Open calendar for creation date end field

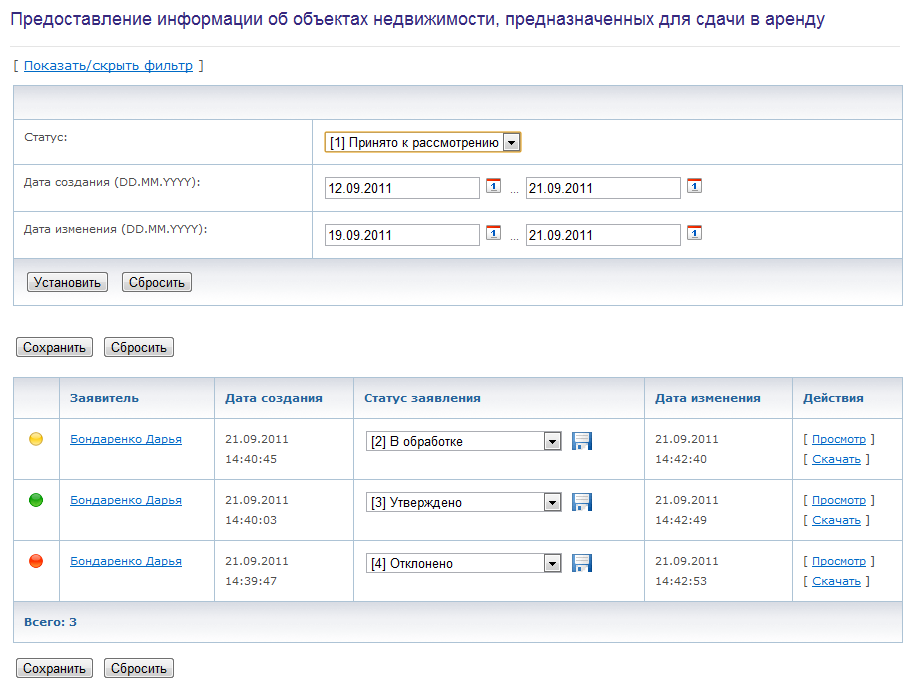(694, 186)
